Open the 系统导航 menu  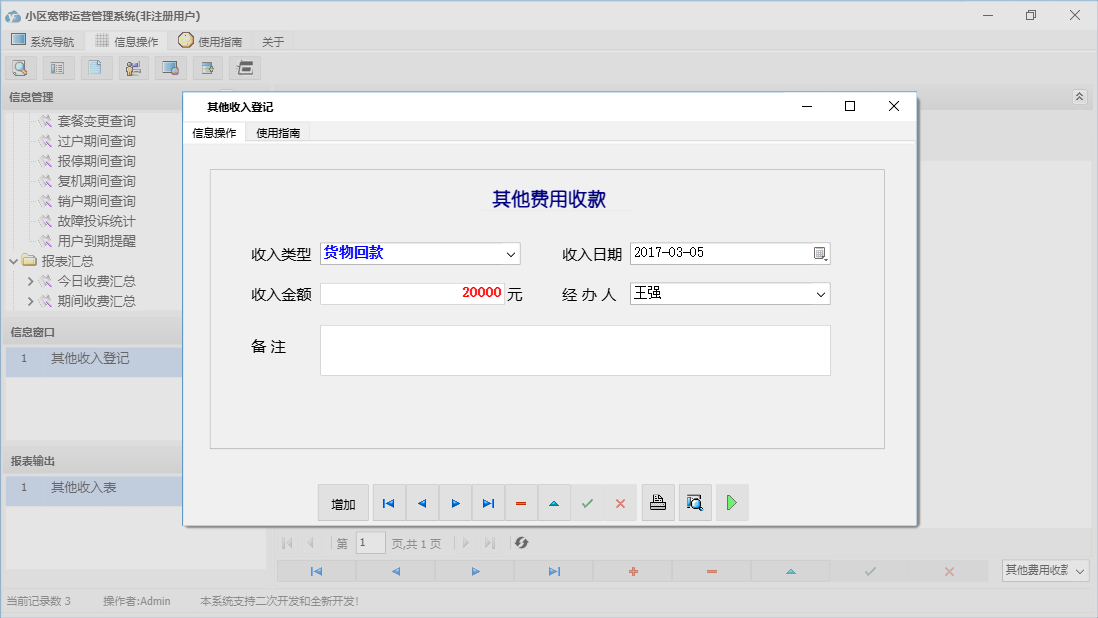(43, 40)
